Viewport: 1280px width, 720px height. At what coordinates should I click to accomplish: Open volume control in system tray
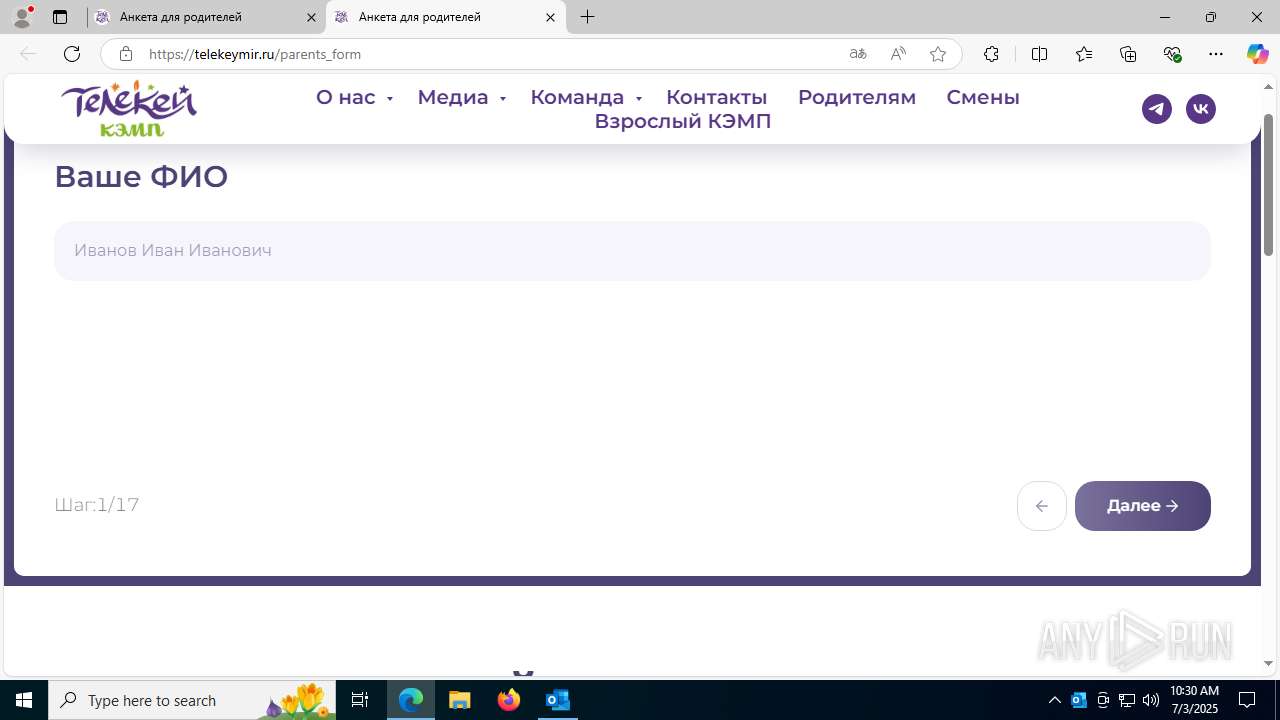pos(1150,700)
